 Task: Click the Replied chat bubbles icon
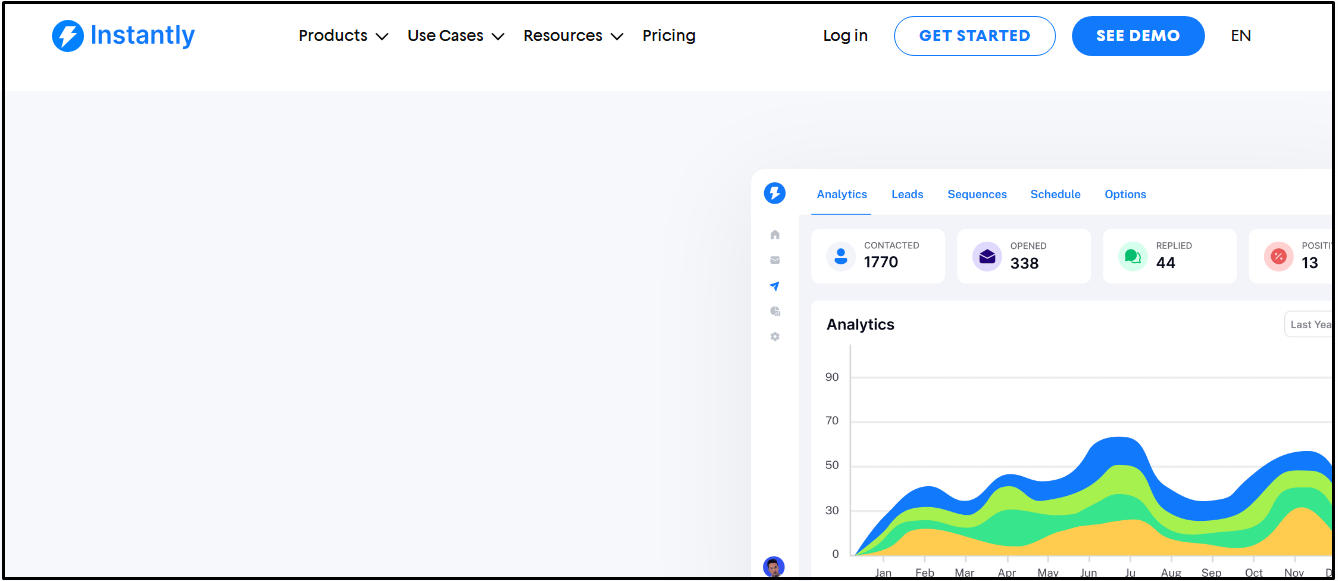pyautogui.click(x=1133, y=256)
